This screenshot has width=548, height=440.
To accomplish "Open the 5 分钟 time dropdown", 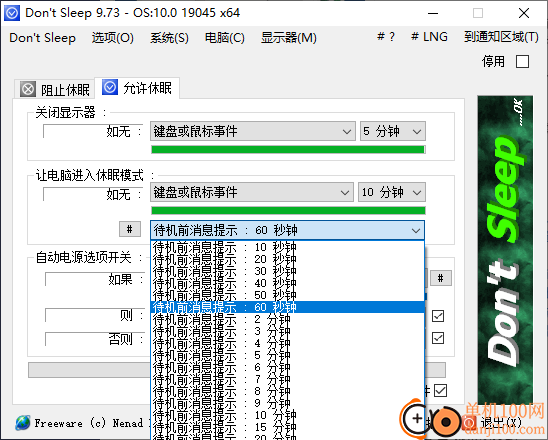I will [x=393, y=131].
